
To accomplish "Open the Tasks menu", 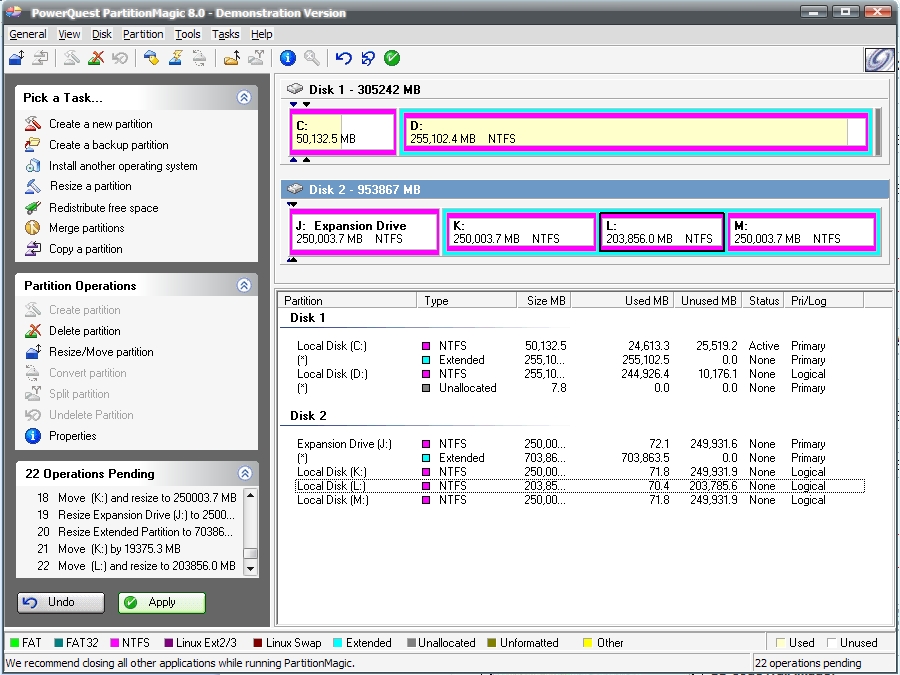I will (226, 34).
